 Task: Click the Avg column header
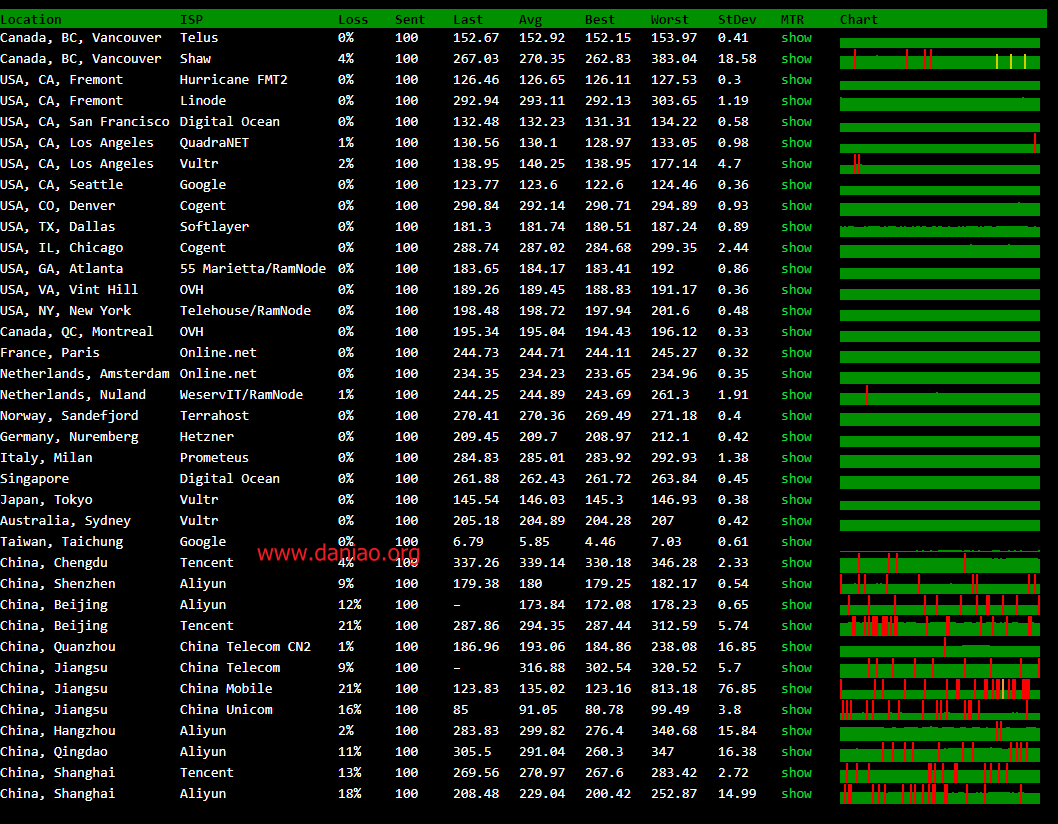coord(530,20)
